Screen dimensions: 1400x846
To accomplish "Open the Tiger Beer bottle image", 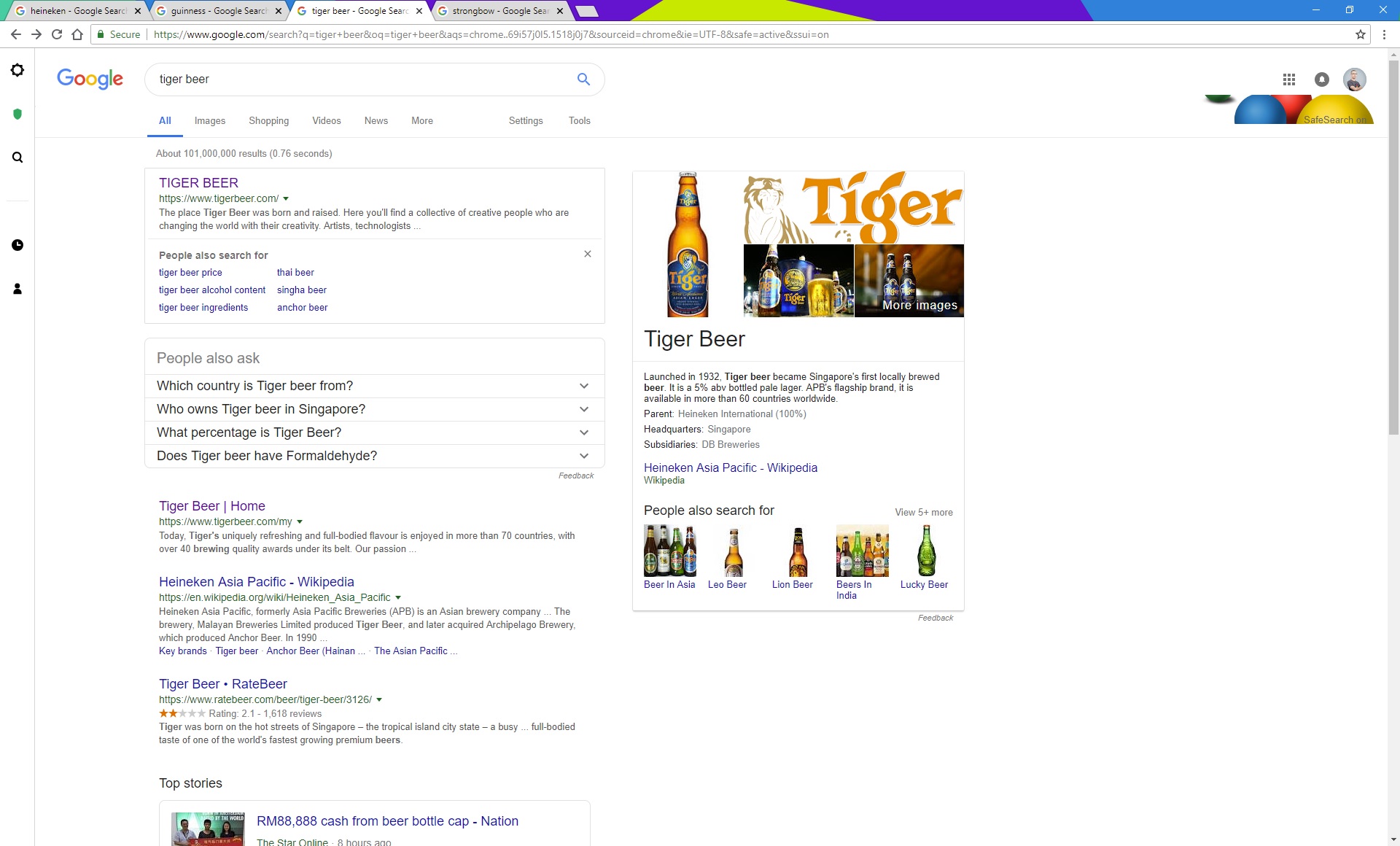I will click(x=688, y=244).
